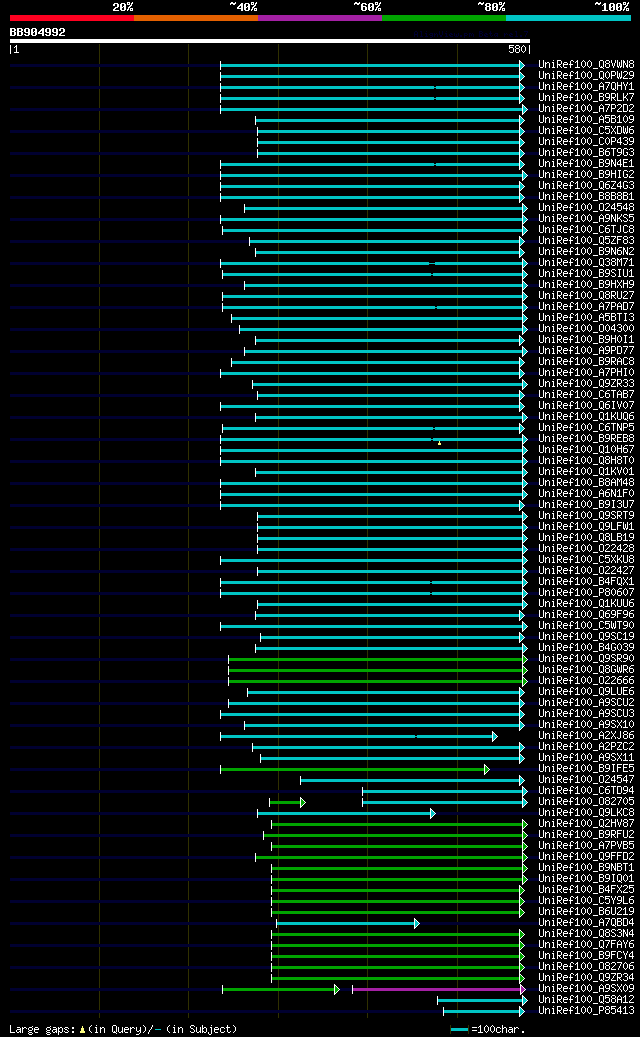Click the UniRef100_P80607 label
The image size is (640, 1037).
586,593
